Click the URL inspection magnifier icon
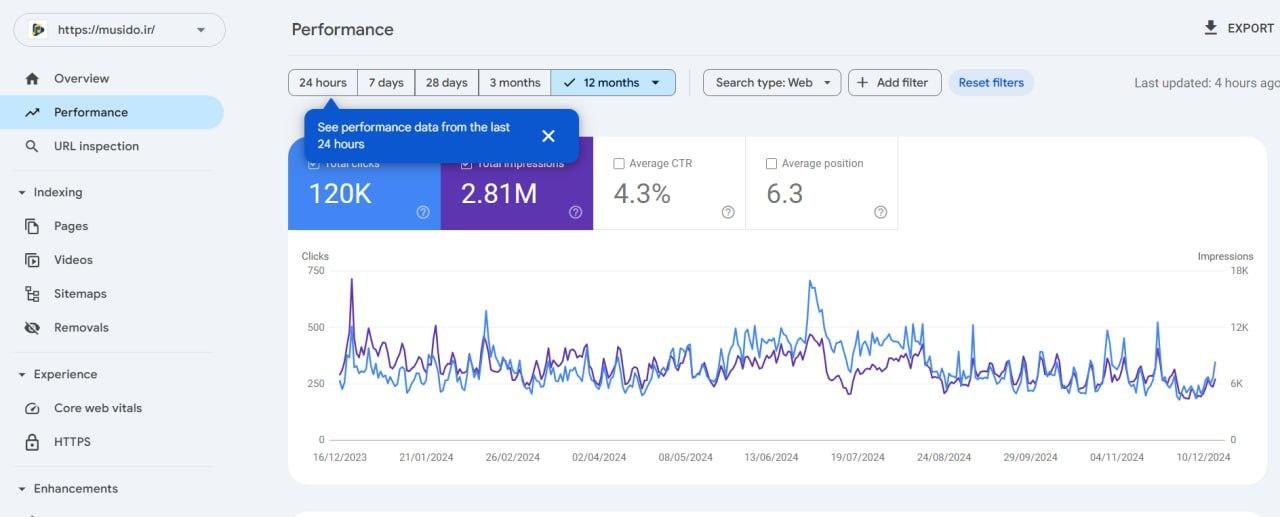Screen dimensions: 1280x517 32,147
